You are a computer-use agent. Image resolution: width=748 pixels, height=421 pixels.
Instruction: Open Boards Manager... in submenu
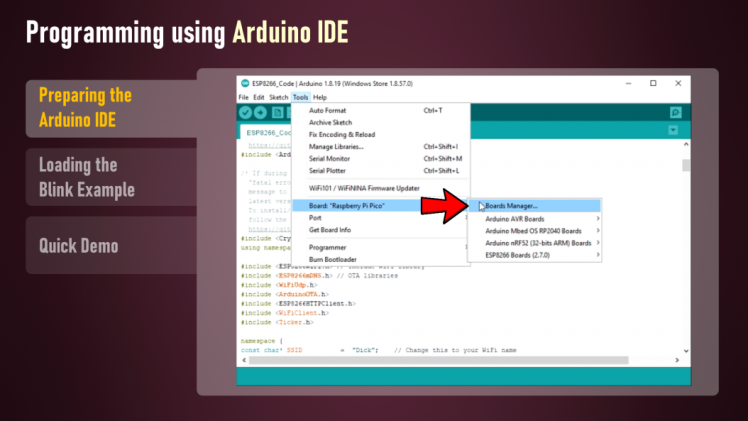point(534,206)
